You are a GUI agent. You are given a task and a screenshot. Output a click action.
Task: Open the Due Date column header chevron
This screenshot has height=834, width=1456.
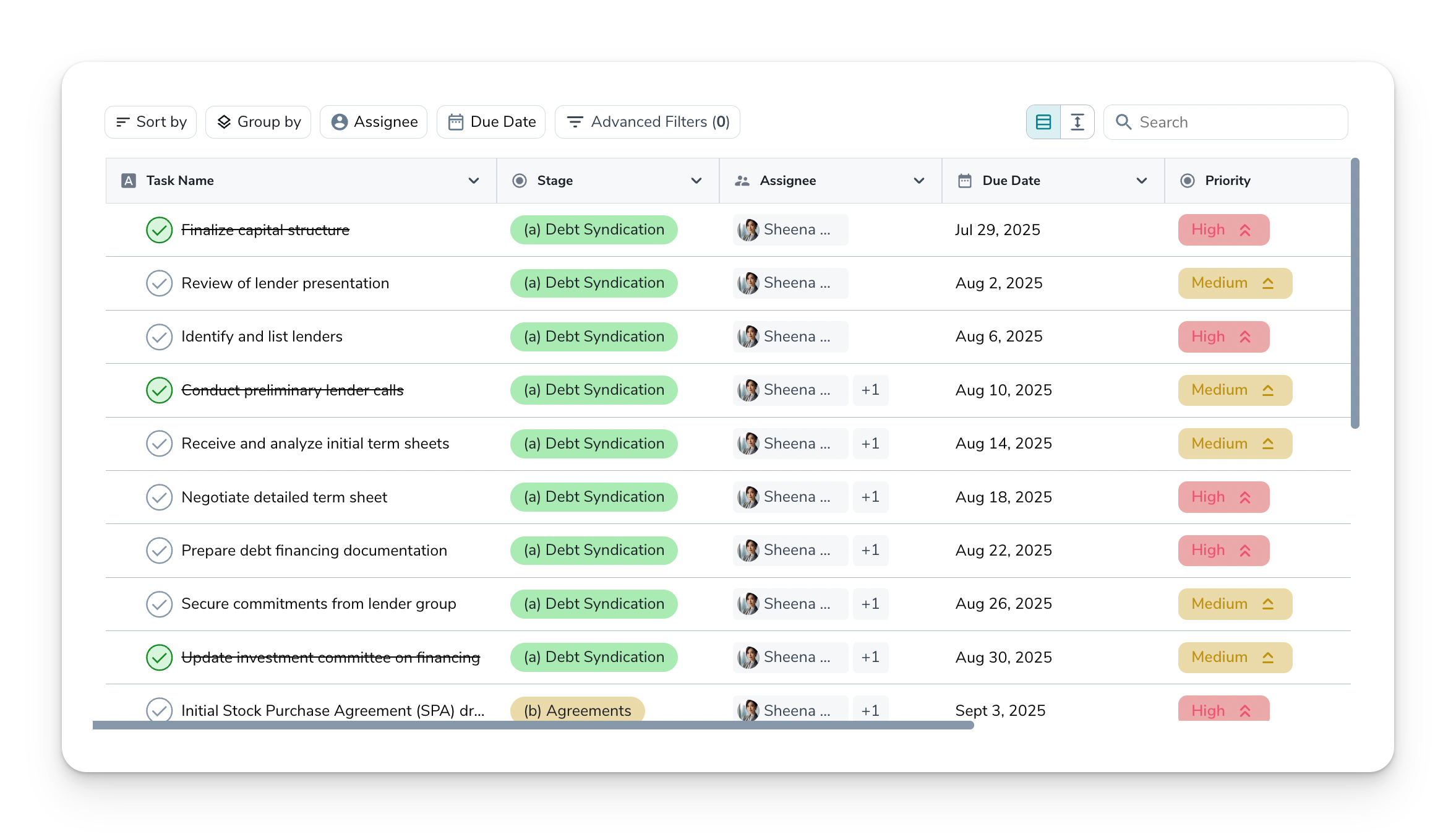pos(1142,181)
